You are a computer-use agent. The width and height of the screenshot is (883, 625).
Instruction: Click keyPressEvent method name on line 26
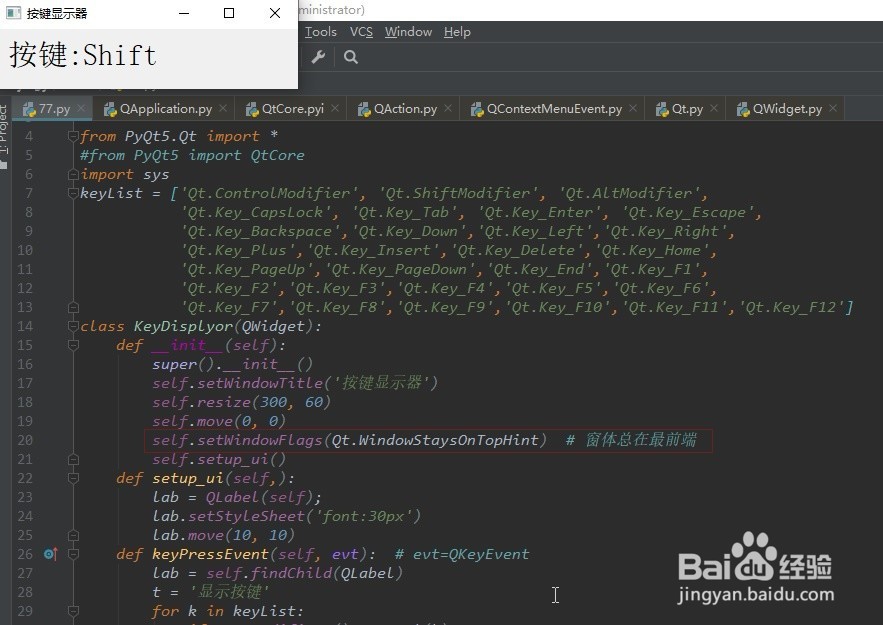(x=210, y=555)
